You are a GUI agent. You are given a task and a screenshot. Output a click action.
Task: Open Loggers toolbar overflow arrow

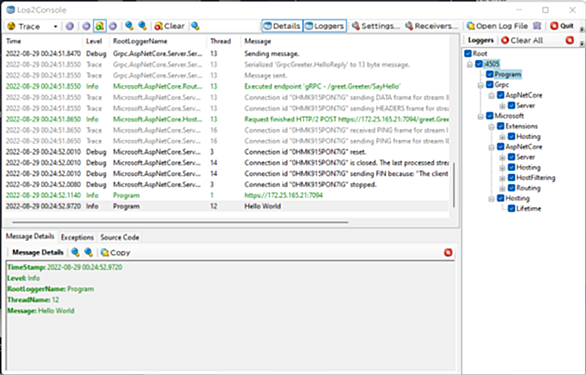click(x=582, y=43)
